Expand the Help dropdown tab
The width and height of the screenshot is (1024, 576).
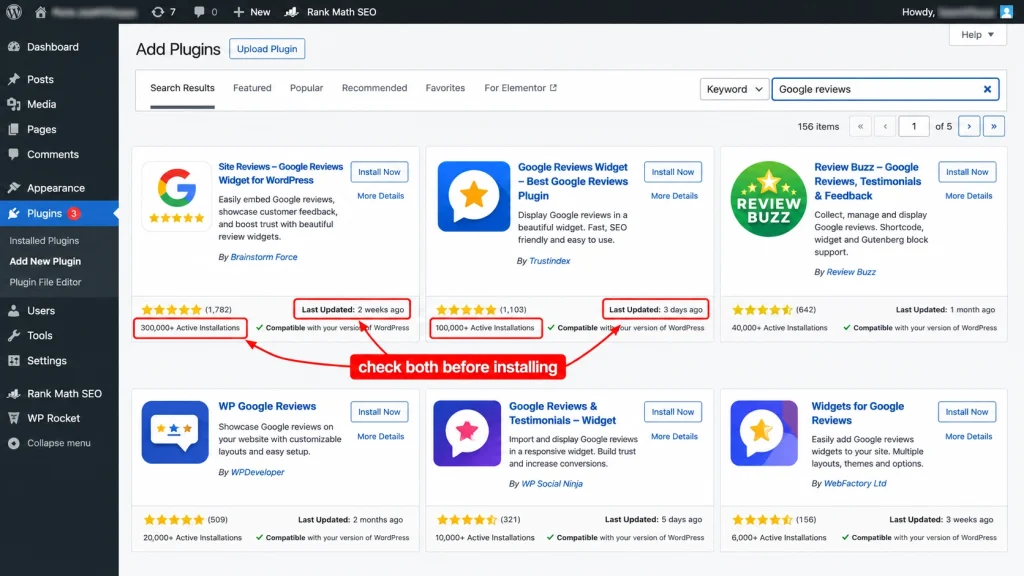coord(977,35)
